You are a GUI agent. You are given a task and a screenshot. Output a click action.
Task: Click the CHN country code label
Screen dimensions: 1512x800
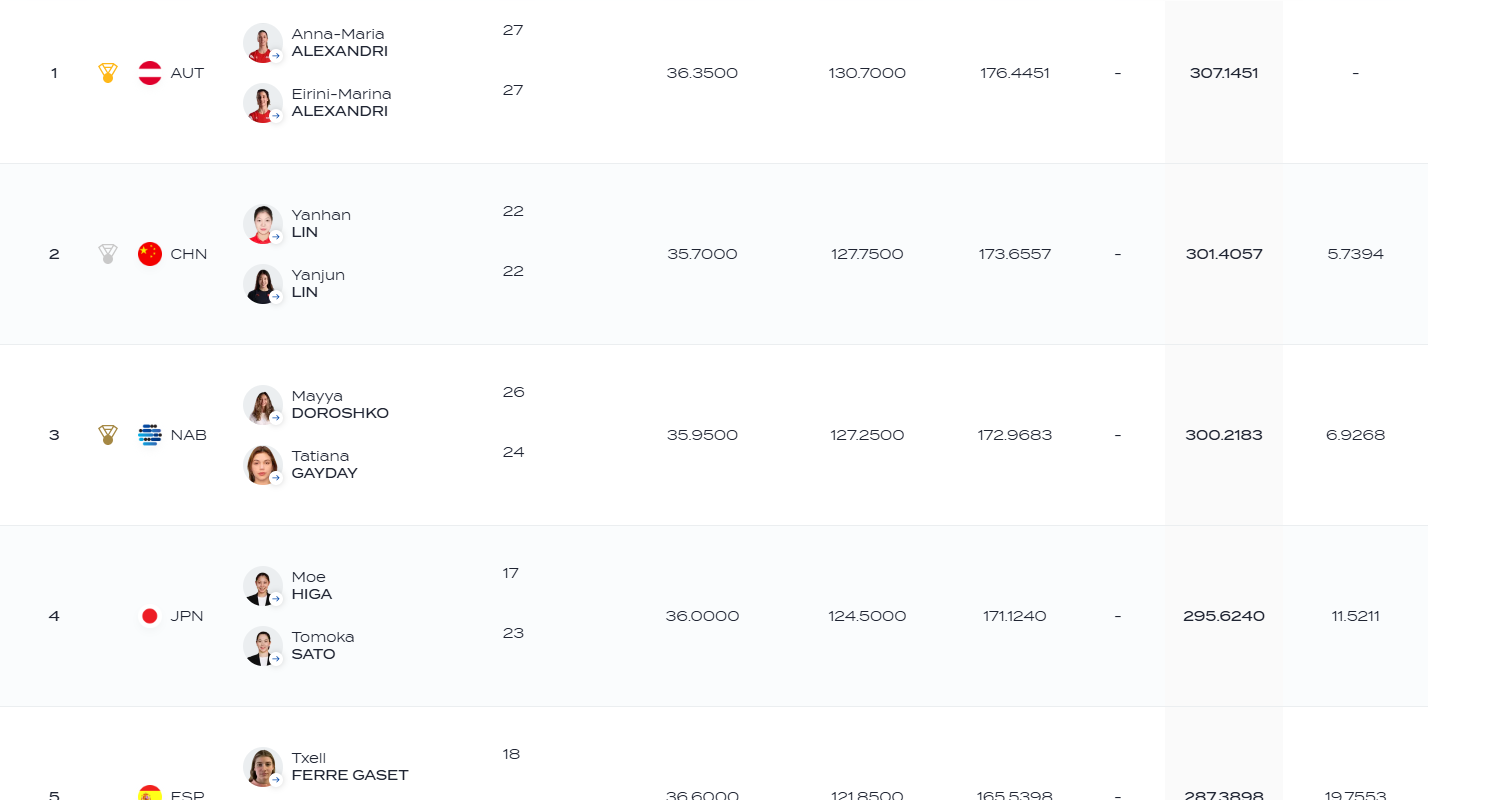tap(189, 254)
